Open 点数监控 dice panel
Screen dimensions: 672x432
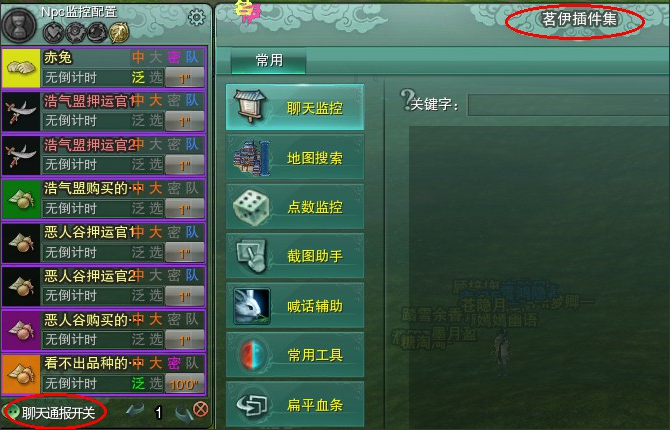pos(295,207)
